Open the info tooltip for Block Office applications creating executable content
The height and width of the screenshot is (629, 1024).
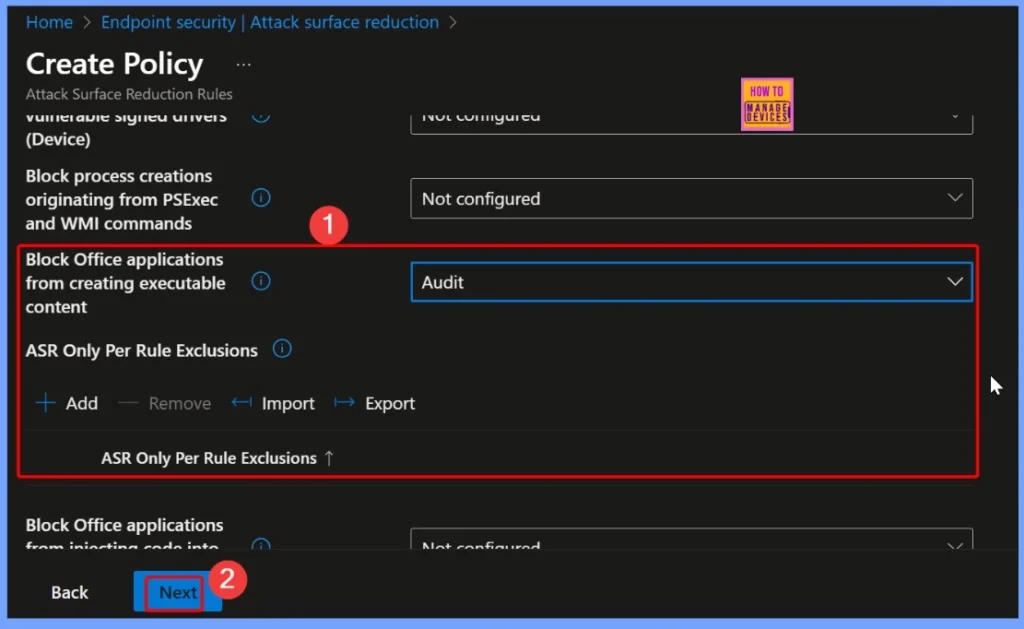click(x=261, y=282)
